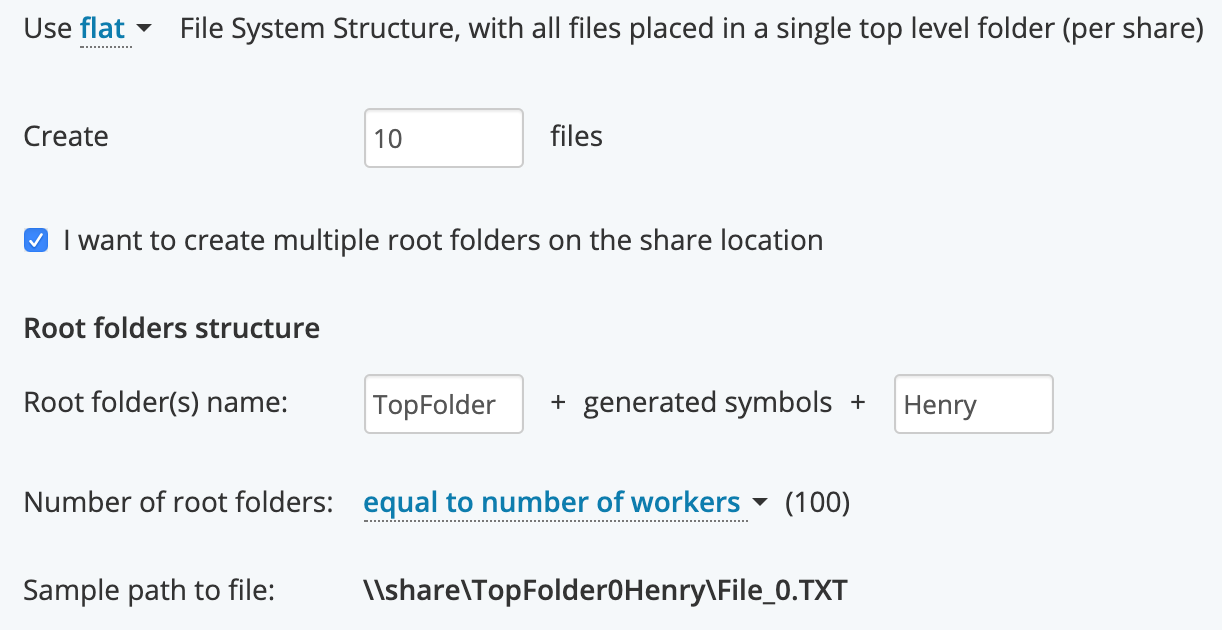Toggle multiple root folders checkbox
1222x630 pixels.
click(x=36, y=240)
